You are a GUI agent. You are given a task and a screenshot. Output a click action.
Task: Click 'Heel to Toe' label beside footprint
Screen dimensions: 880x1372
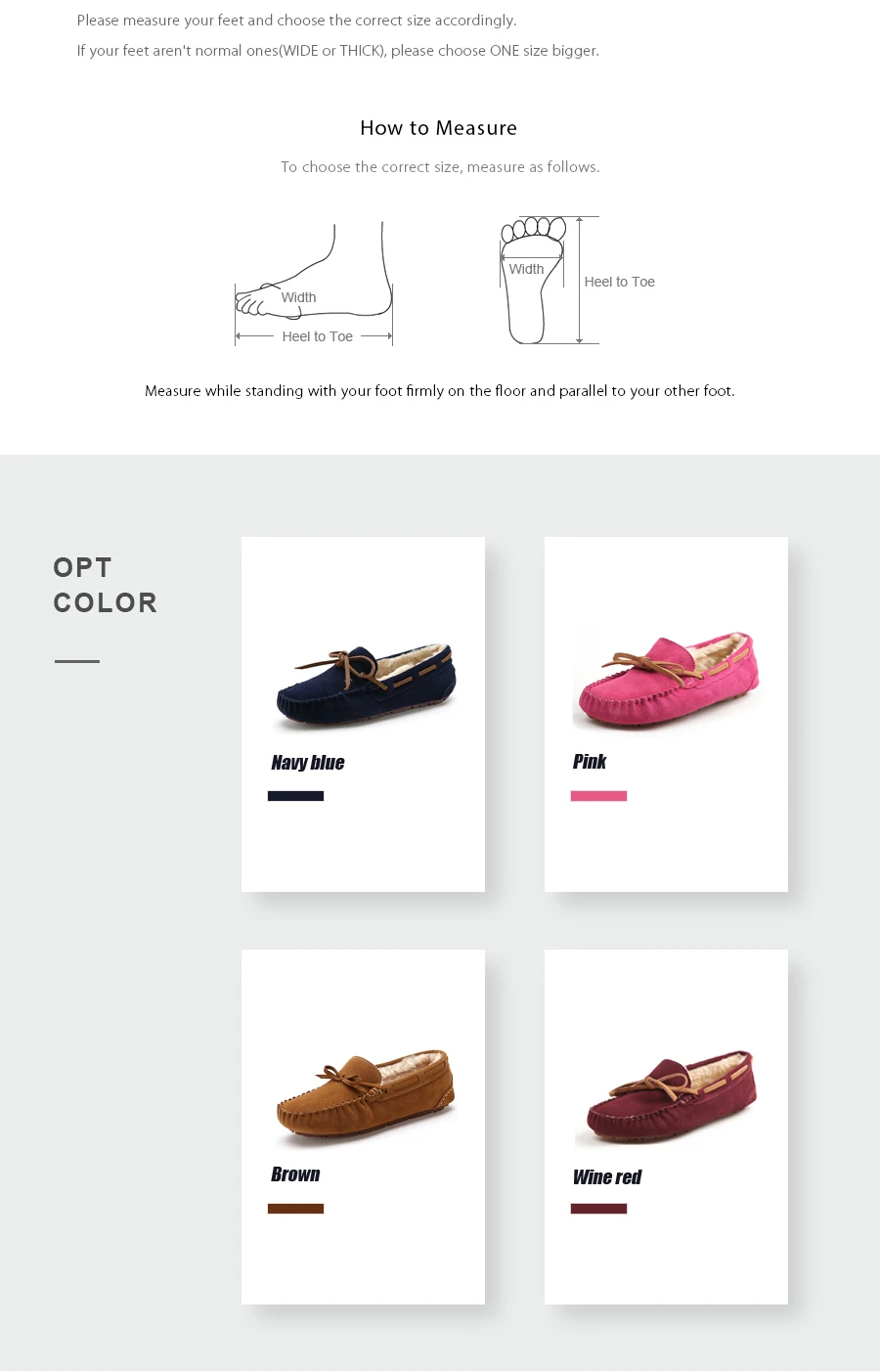pyautogui.click(x=620, y=282)
